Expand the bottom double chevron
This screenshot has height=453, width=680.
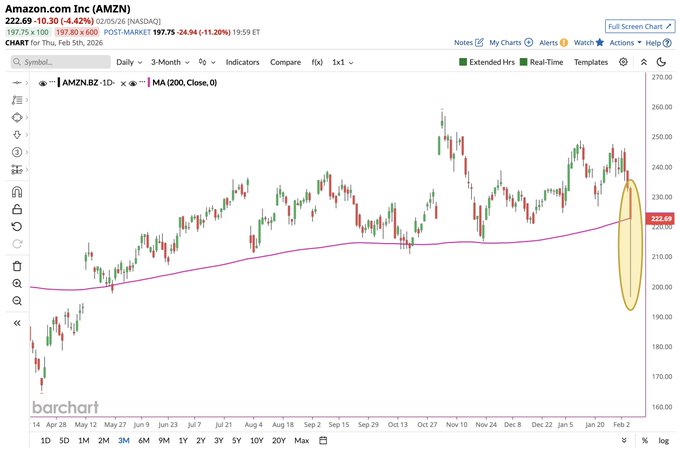(x=624, y=440)
